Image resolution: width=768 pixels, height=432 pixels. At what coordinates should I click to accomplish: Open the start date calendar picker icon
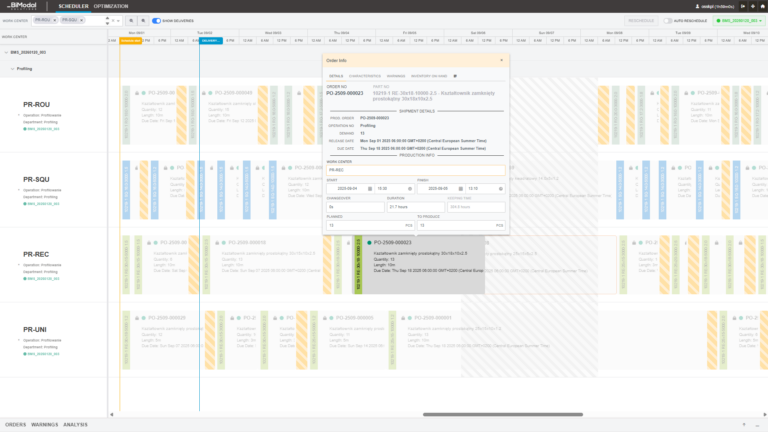pos(372,188)
